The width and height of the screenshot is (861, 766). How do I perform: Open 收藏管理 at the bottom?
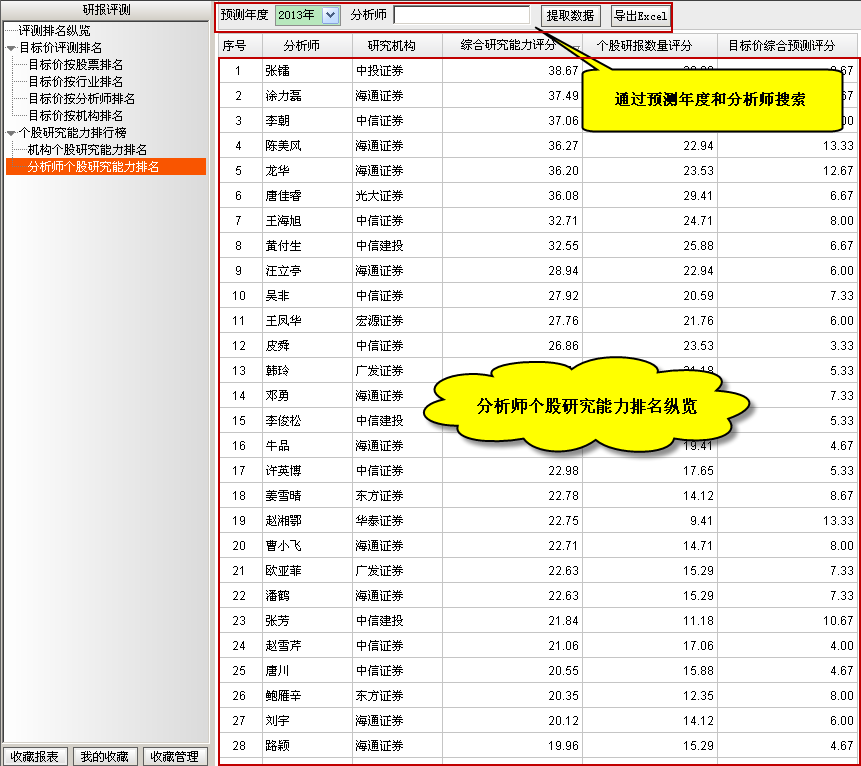[174, 756]
